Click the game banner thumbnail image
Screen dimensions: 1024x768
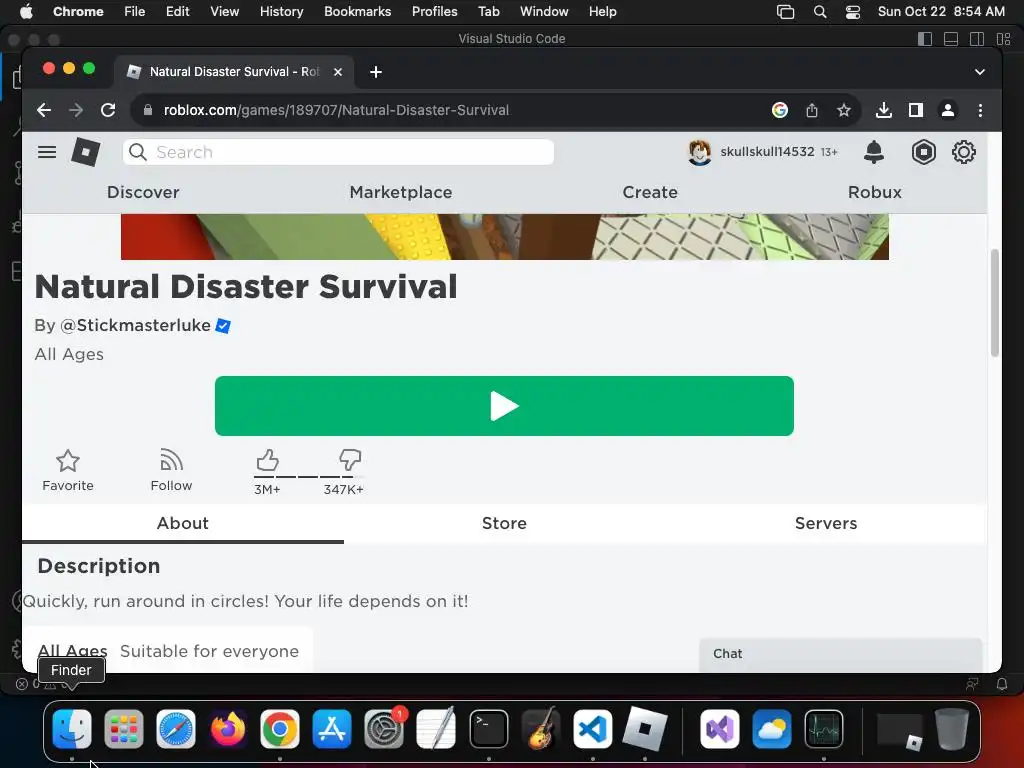504,236
